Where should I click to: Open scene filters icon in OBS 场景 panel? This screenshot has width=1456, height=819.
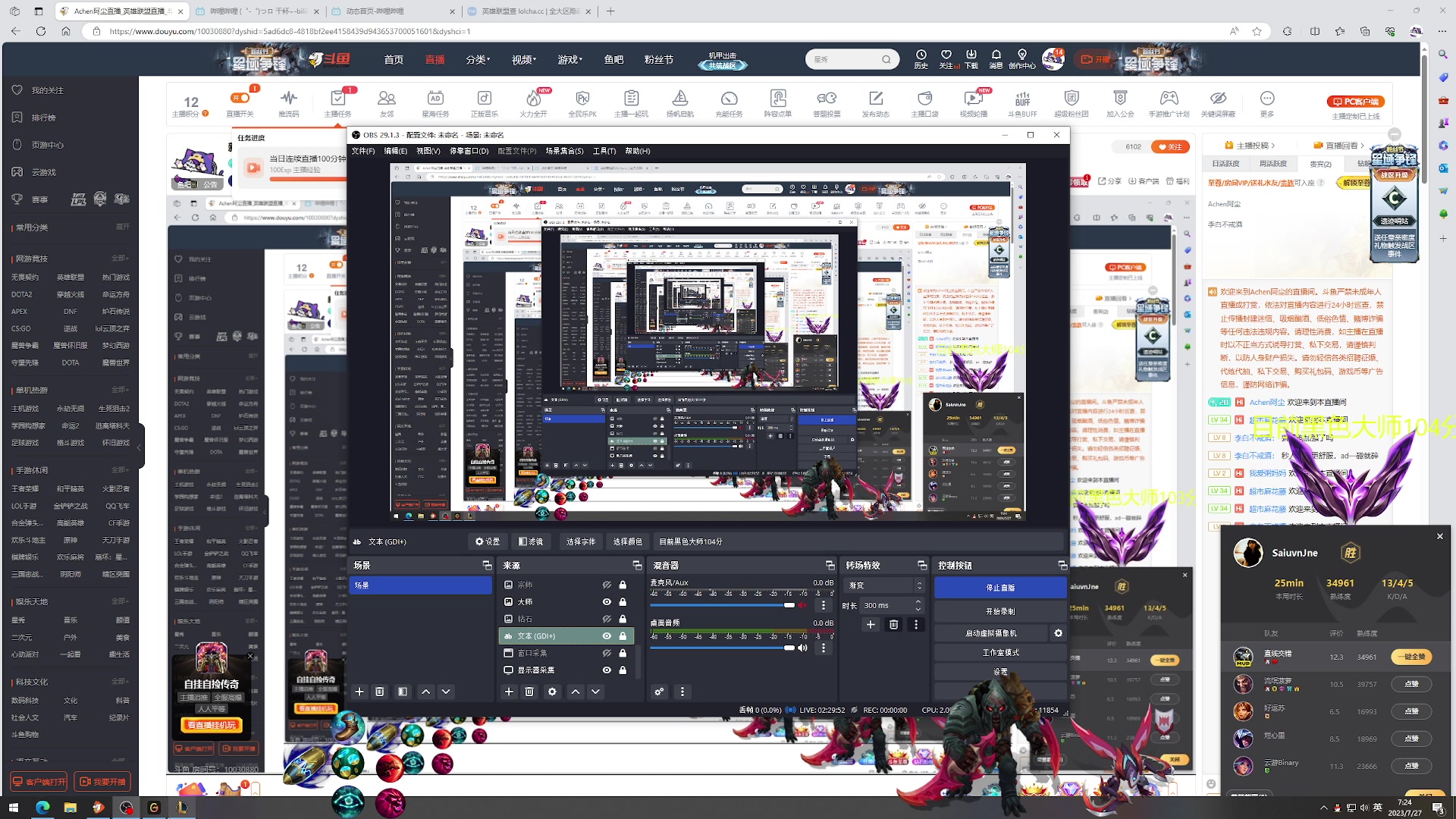click(403, 692)
